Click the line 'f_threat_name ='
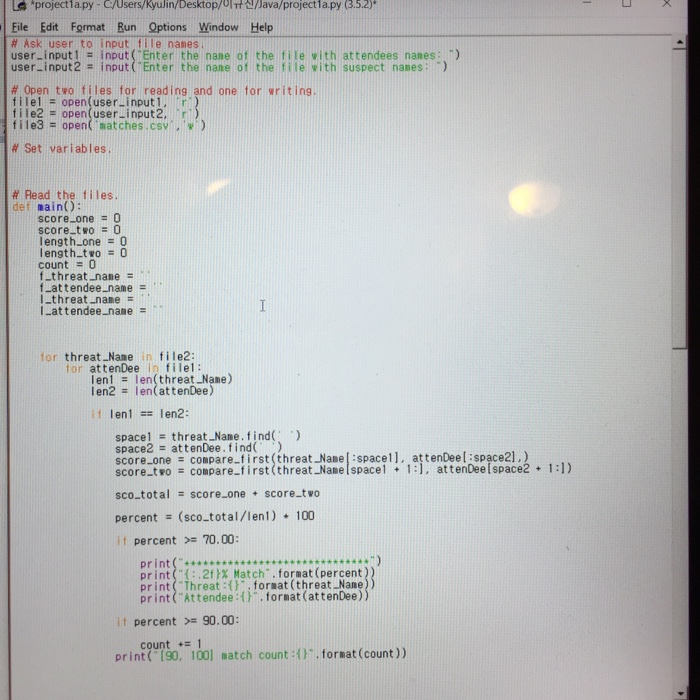Image resolution: width=700 pixels, height=700 pixels. click(95, 276)
